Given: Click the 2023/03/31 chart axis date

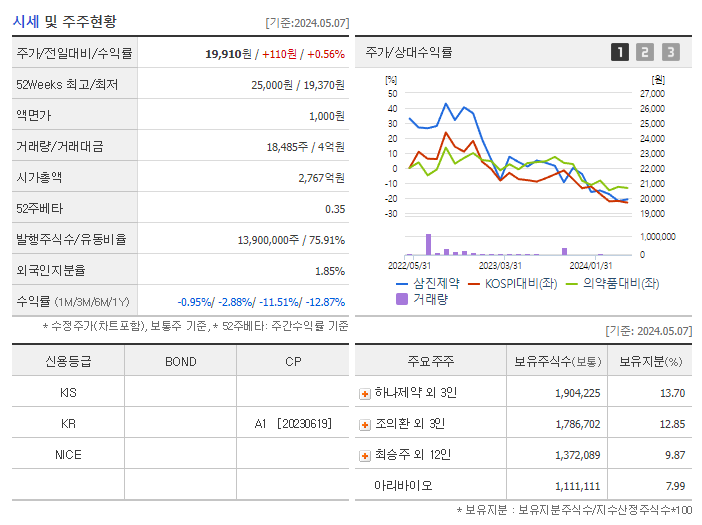Looking at the screenshot, I should 500,266.
